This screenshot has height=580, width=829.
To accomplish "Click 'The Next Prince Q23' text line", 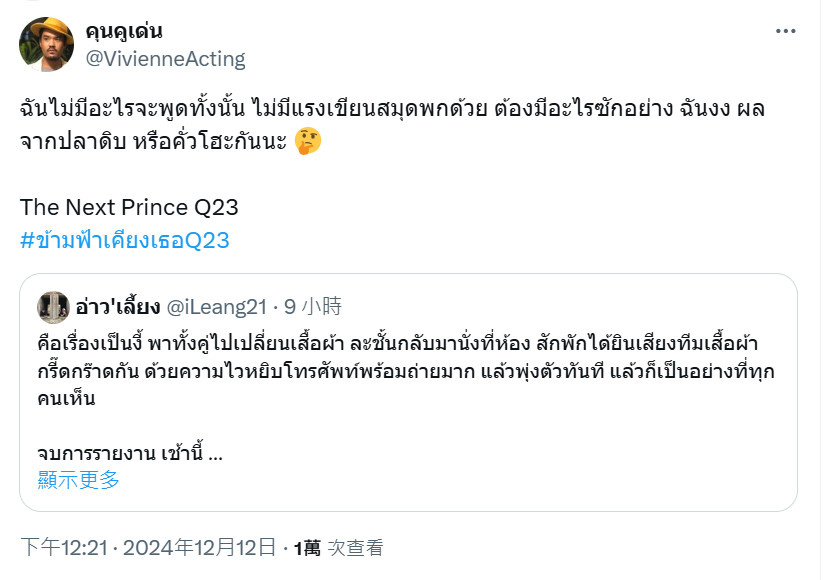I will (x=129, y=207).
